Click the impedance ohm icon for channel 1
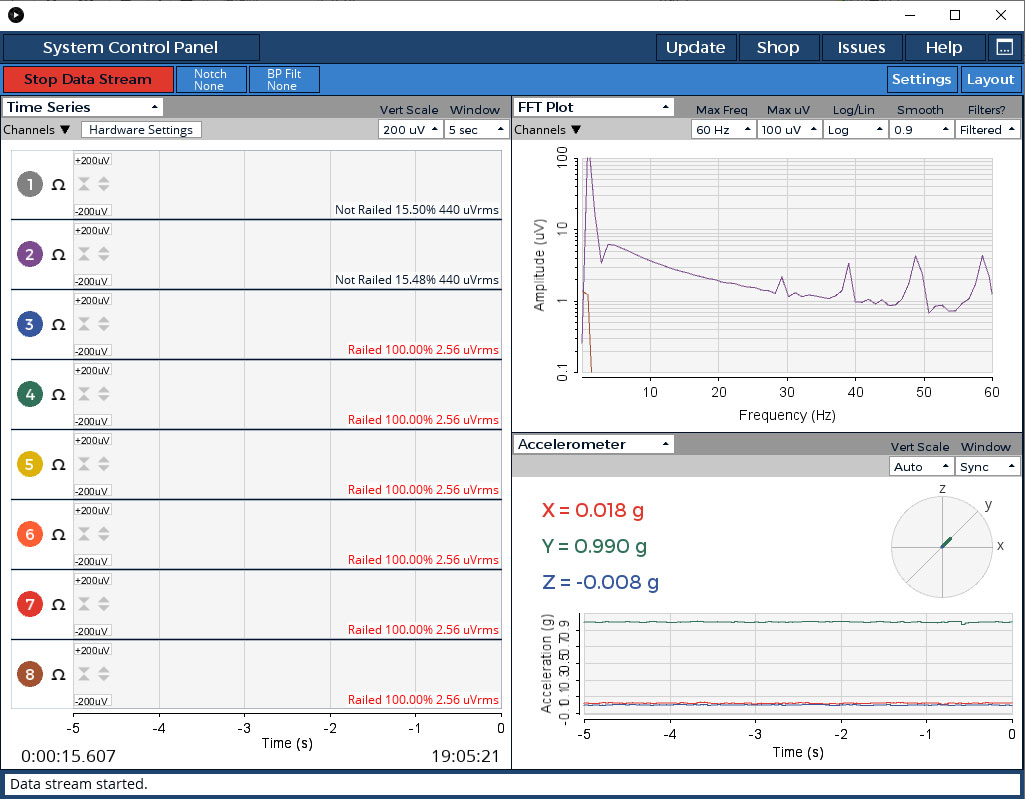Screen dimensions: 1025x799 (58, 185)
